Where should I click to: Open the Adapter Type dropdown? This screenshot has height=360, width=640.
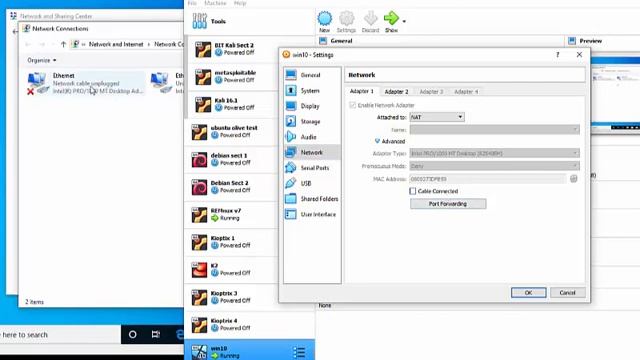pyautogui.click(x=494, y=153)
